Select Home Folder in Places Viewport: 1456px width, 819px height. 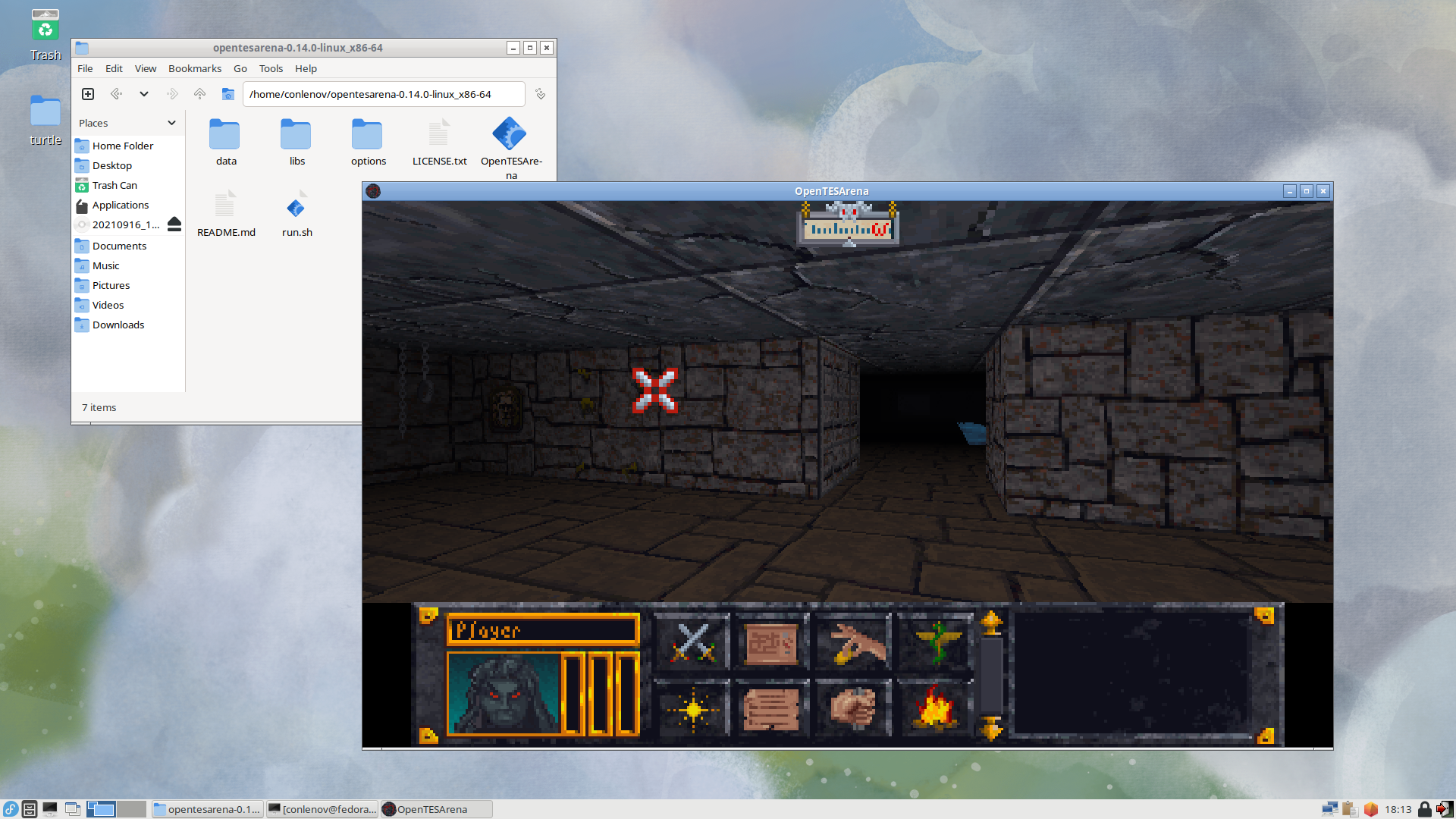click(128, 146)
